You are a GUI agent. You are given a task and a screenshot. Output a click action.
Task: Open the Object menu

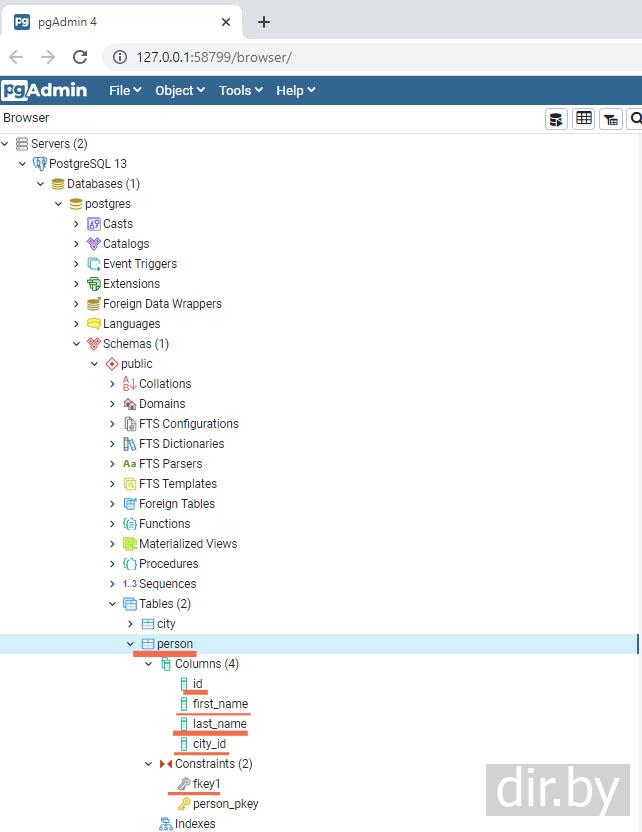tap(179, 90)
